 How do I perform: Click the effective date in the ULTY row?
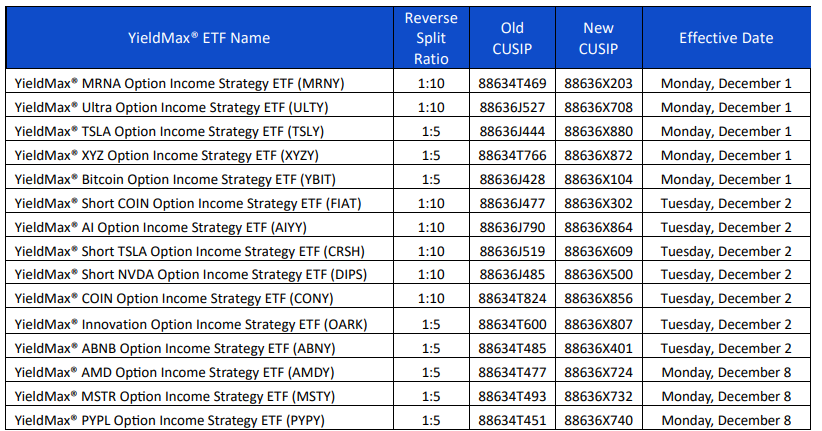pos(726,107)
